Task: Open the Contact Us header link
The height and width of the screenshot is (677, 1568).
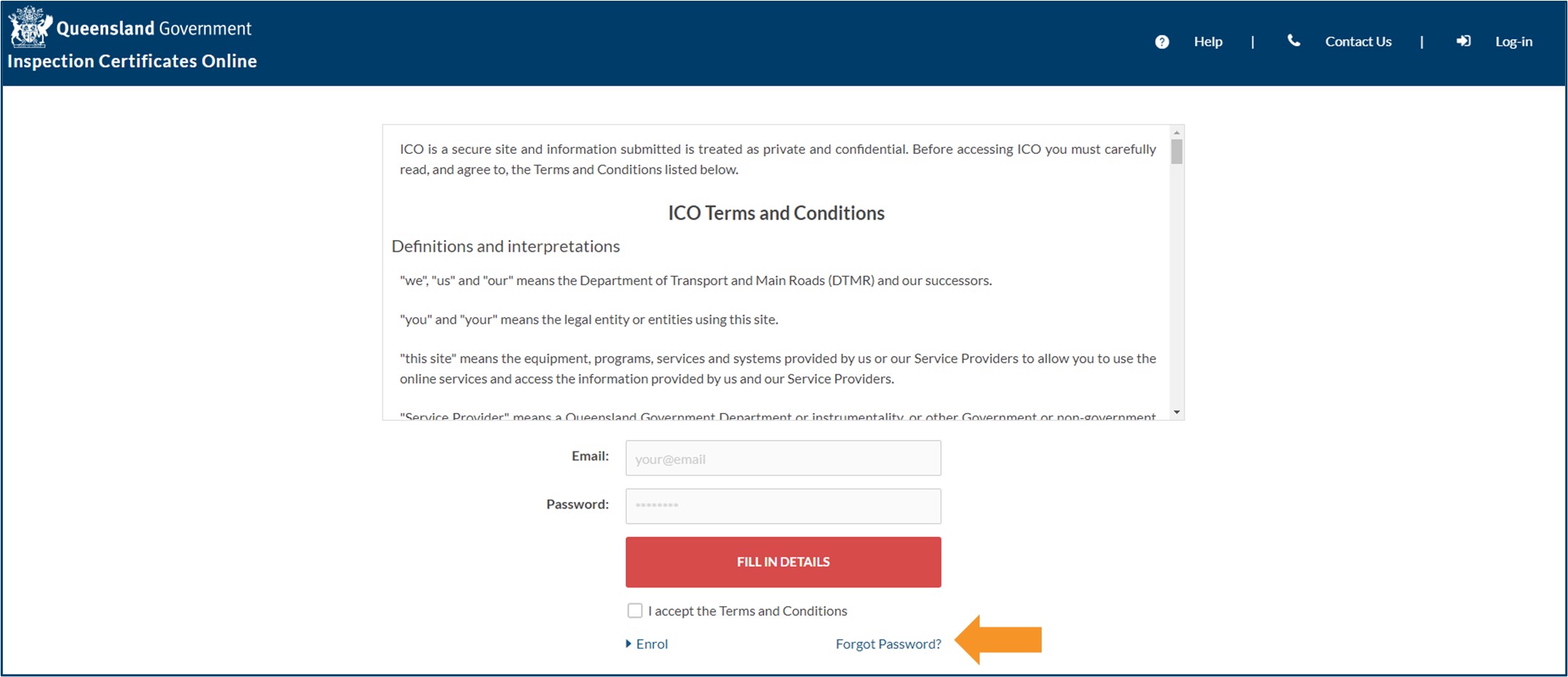Action: [x=1358, y=42]
